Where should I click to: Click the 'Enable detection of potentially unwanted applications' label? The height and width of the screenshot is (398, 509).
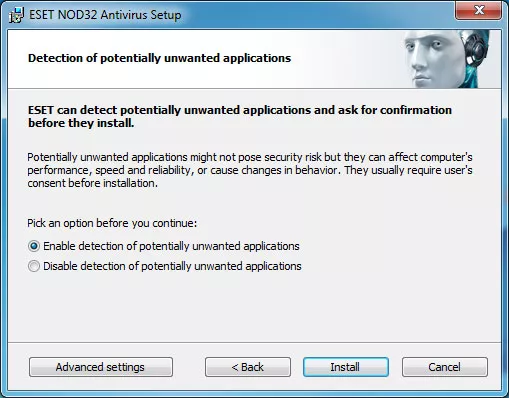[171, 246]
